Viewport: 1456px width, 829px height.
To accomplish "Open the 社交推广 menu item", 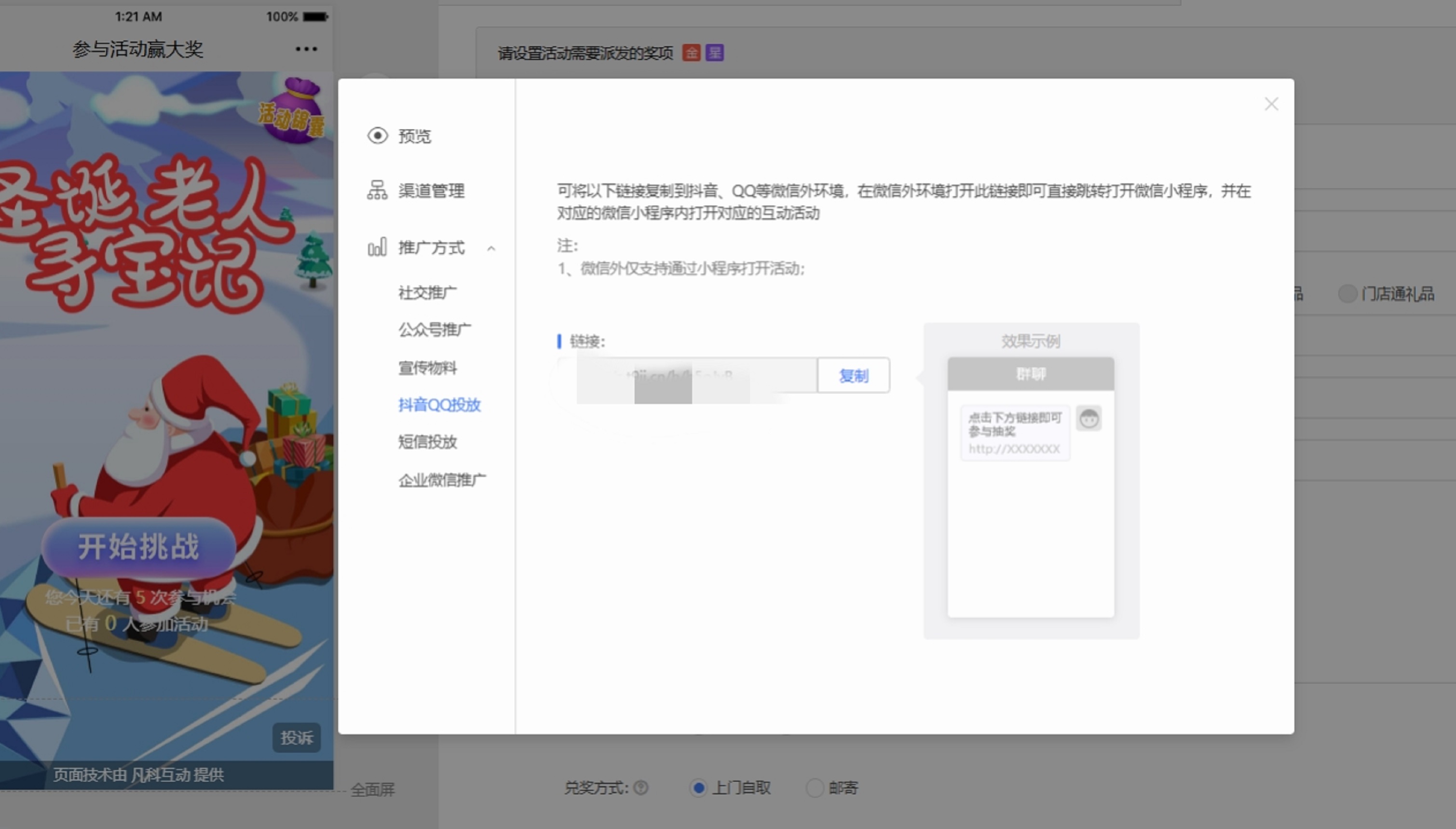I will click(427, 292).
